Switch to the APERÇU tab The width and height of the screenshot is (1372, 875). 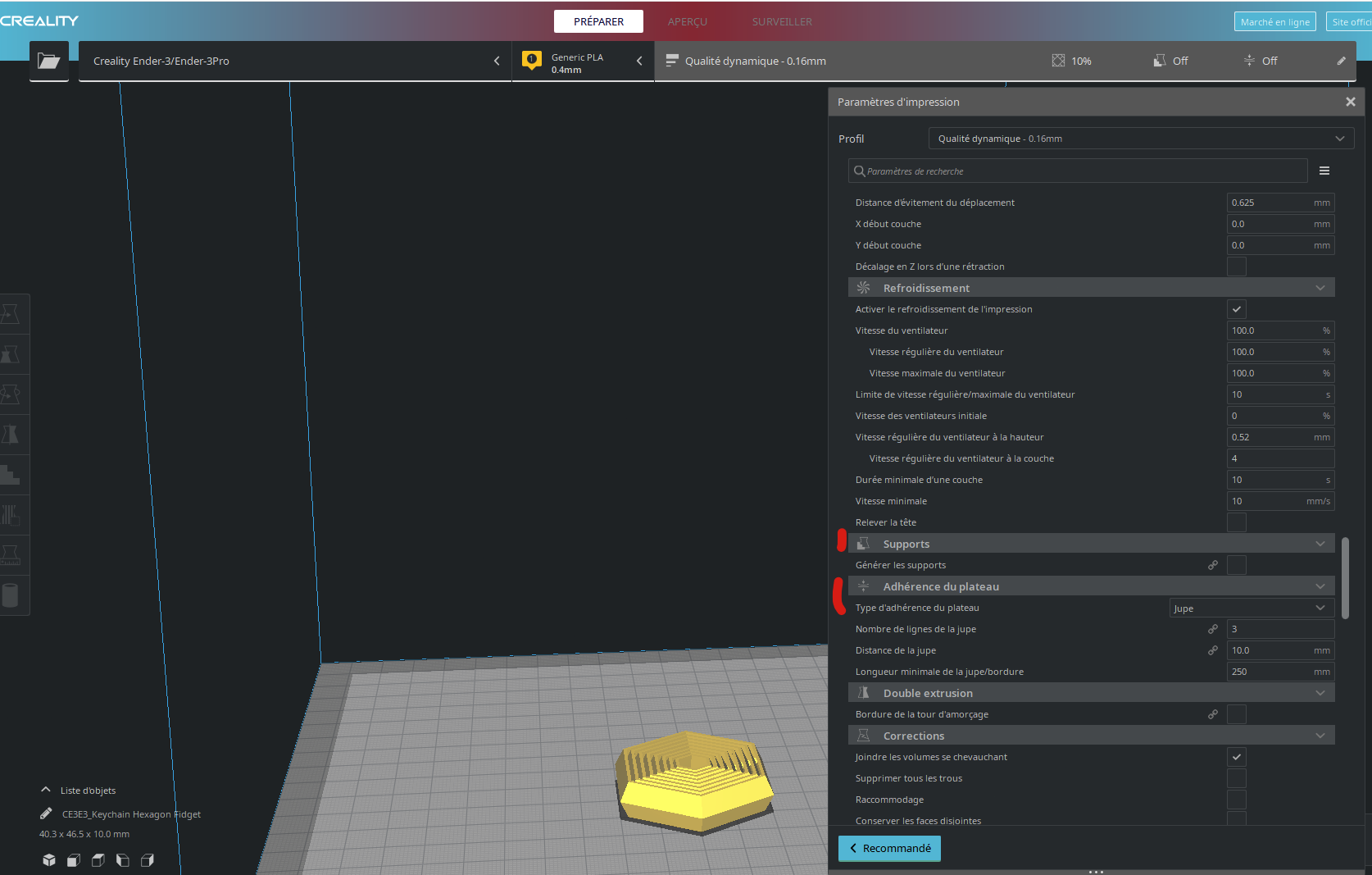[x=687, y=21]
